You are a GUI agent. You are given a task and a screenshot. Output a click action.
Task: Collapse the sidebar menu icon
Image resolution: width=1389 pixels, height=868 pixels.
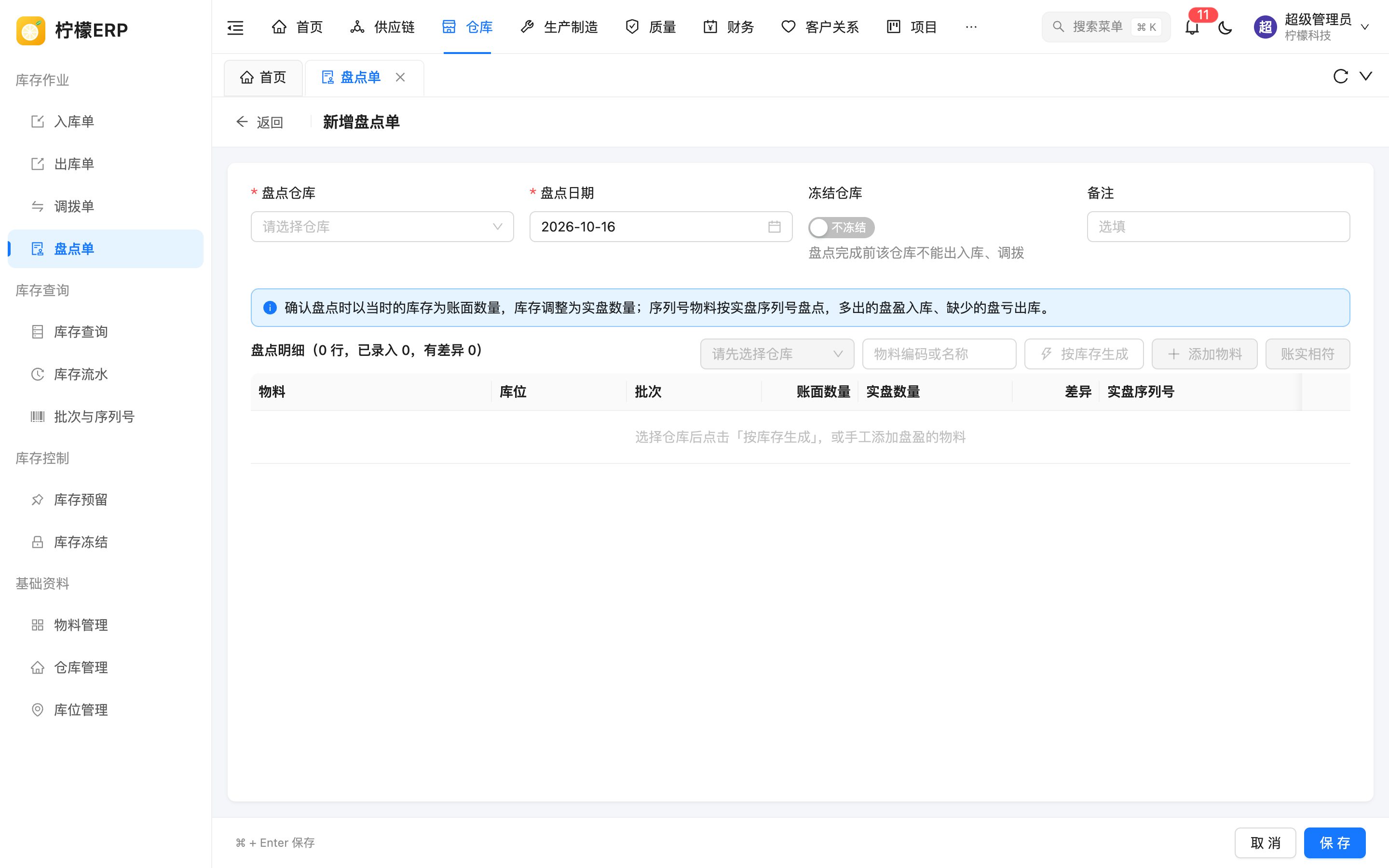pyautogui.click(x=235, y=27)
